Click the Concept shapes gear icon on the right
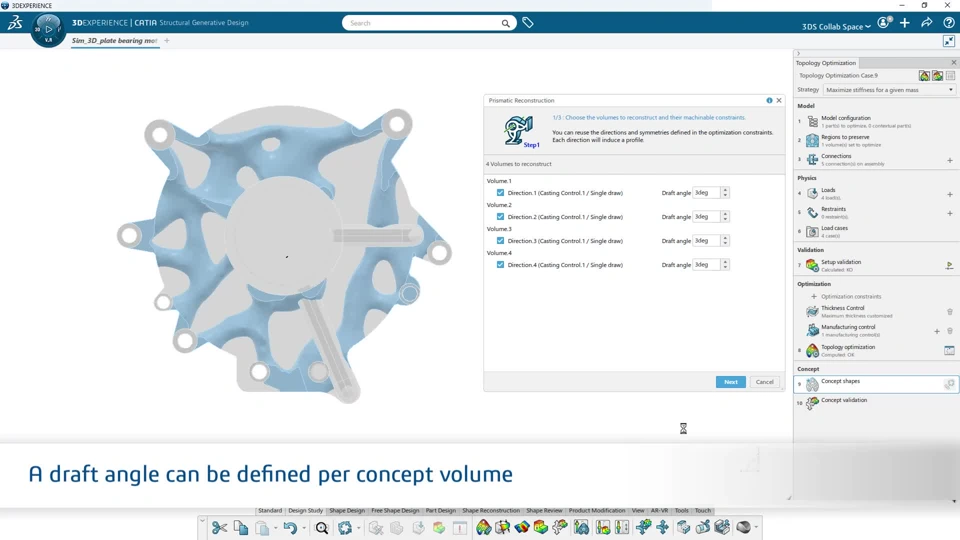This screenshot has height=540, width=960. [x=949, y=384]
